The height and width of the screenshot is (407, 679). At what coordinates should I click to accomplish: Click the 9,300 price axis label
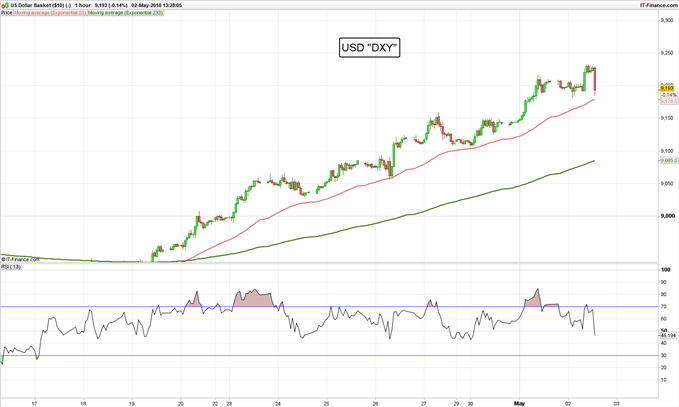(x=666, y=20)
